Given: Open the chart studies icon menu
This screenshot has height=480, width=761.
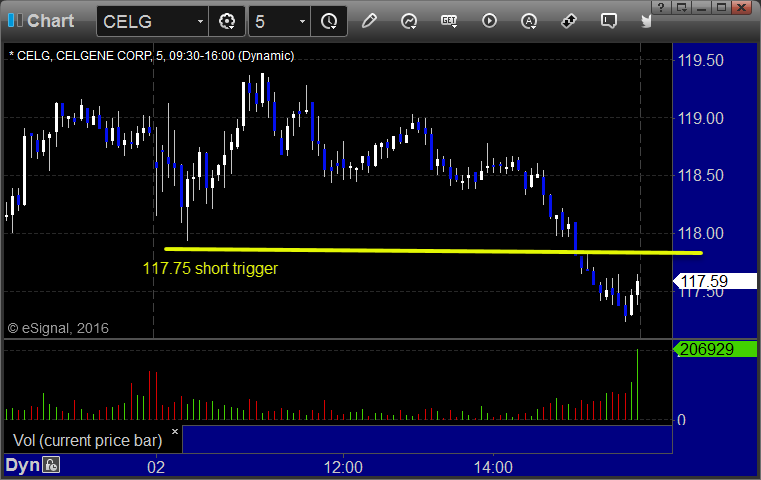Looking at the screenshot, I should [x=409, y=21].
